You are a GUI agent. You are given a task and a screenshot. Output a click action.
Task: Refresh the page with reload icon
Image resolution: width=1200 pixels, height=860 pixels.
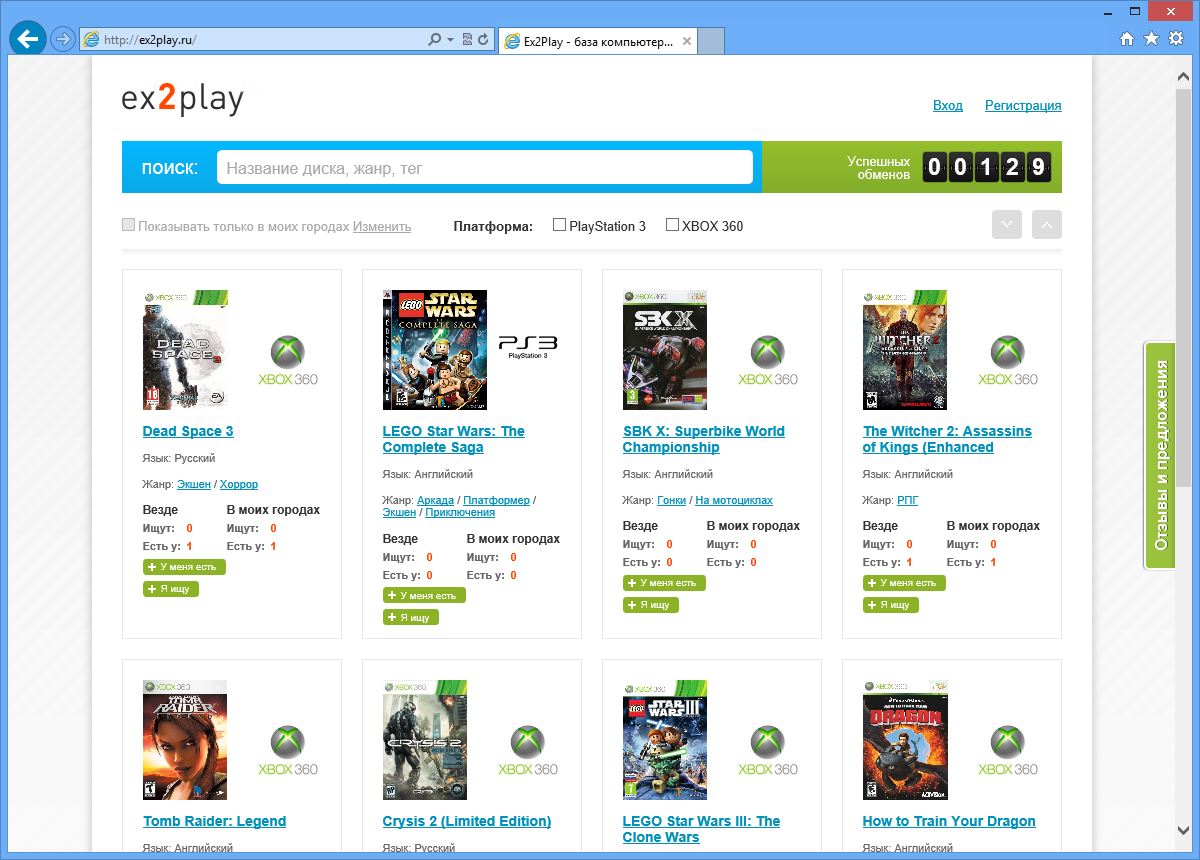coord(484,40)
